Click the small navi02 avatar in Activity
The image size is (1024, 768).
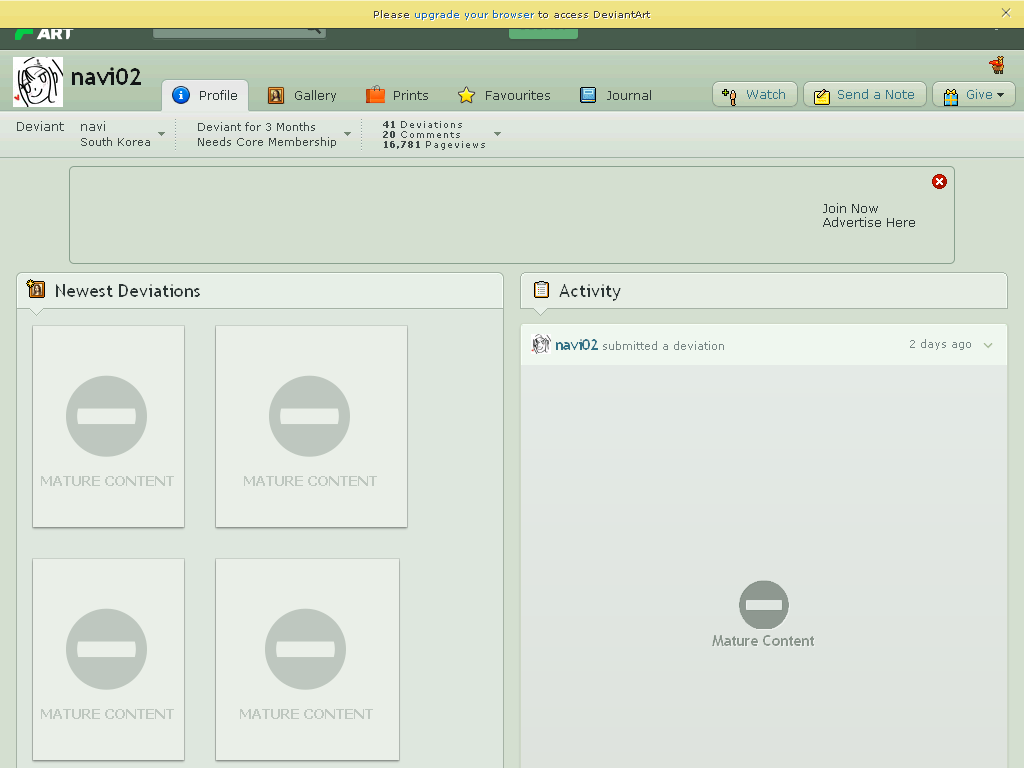tap(541, 344)
